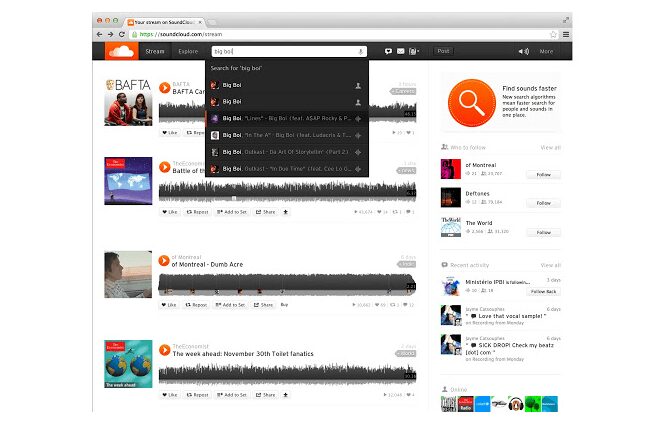Open the comments speech bubble icon
Screen dimensions: 670x432
pos(388,51)
